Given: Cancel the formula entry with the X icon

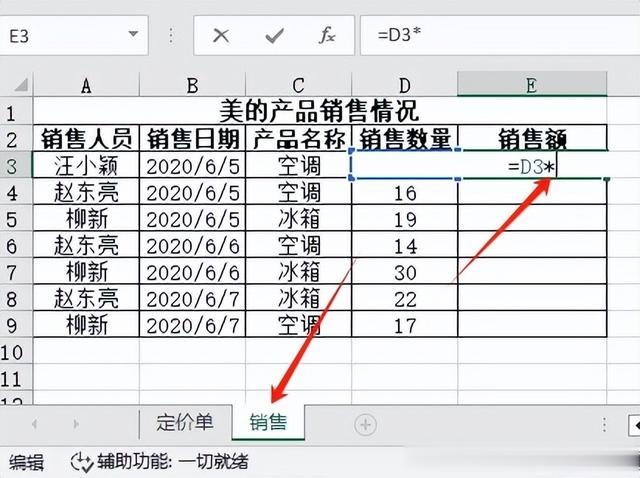Looking at the screenshot, I should pos(221,36).
